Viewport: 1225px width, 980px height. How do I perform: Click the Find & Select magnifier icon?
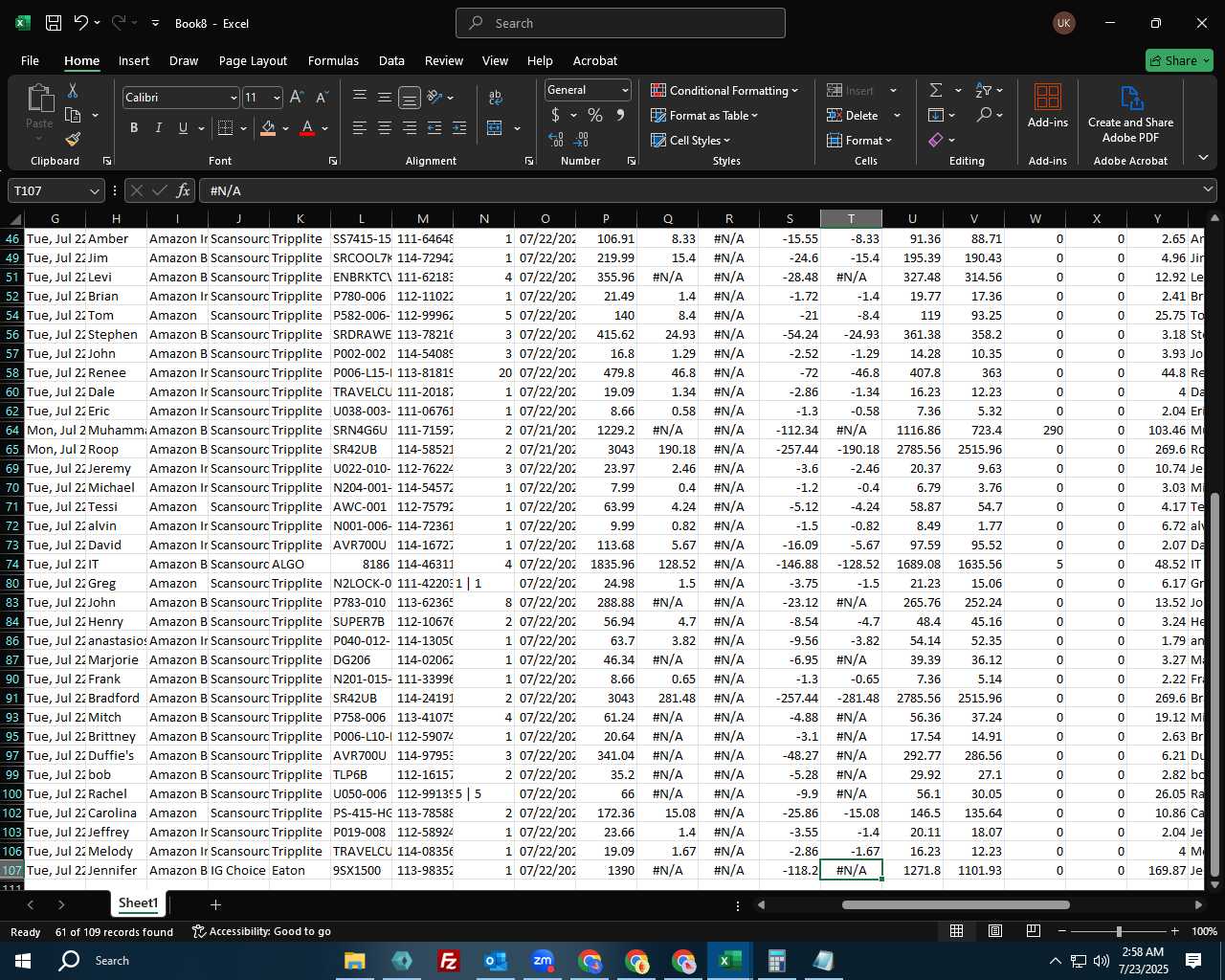click(x=984, y=115)
